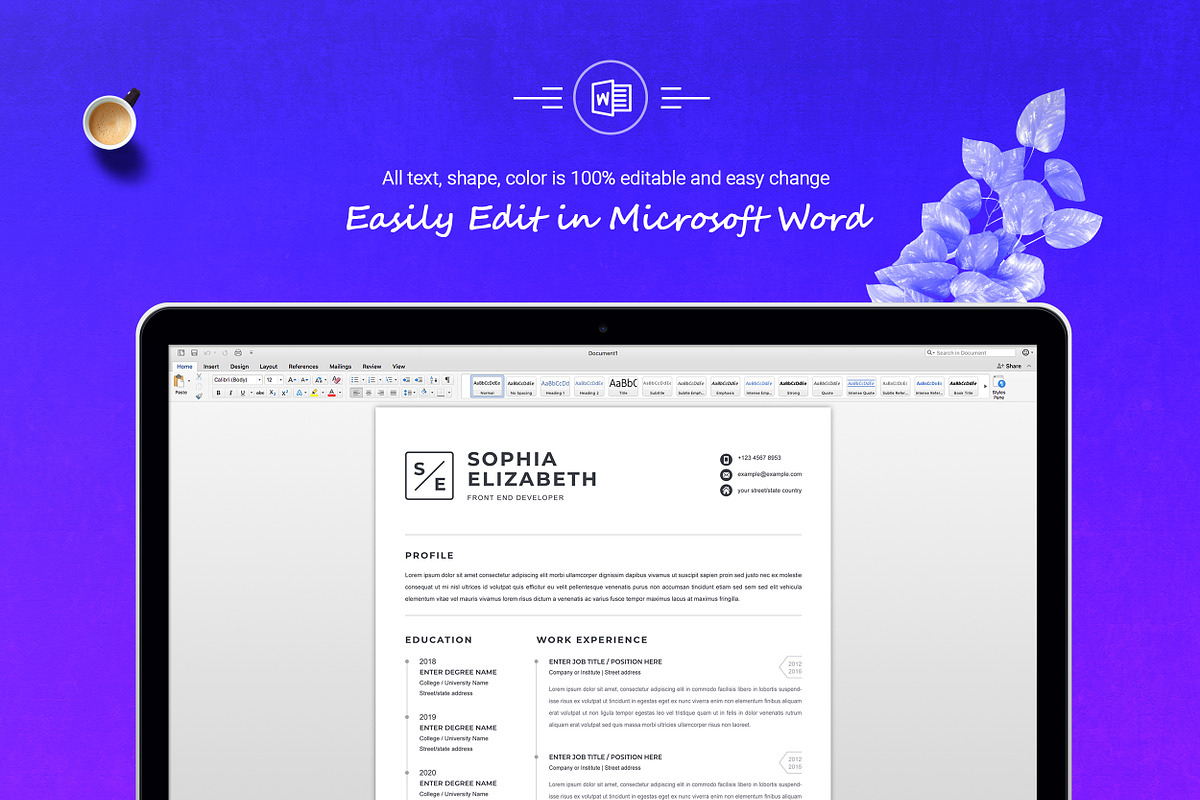Apply the Title style

(x=623, y=386)
